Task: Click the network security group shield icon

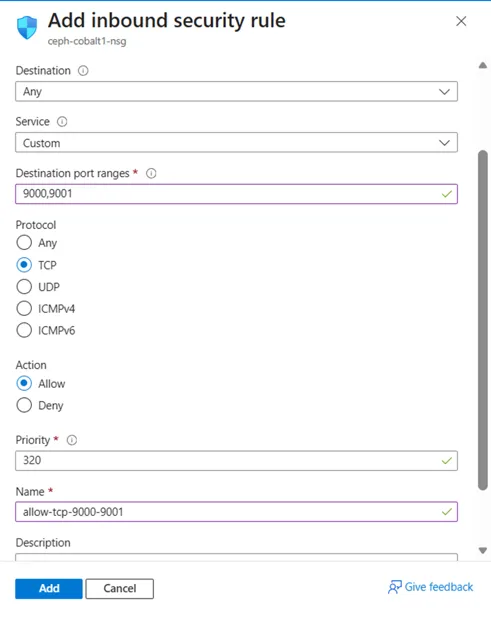Action: coord(27,27)
